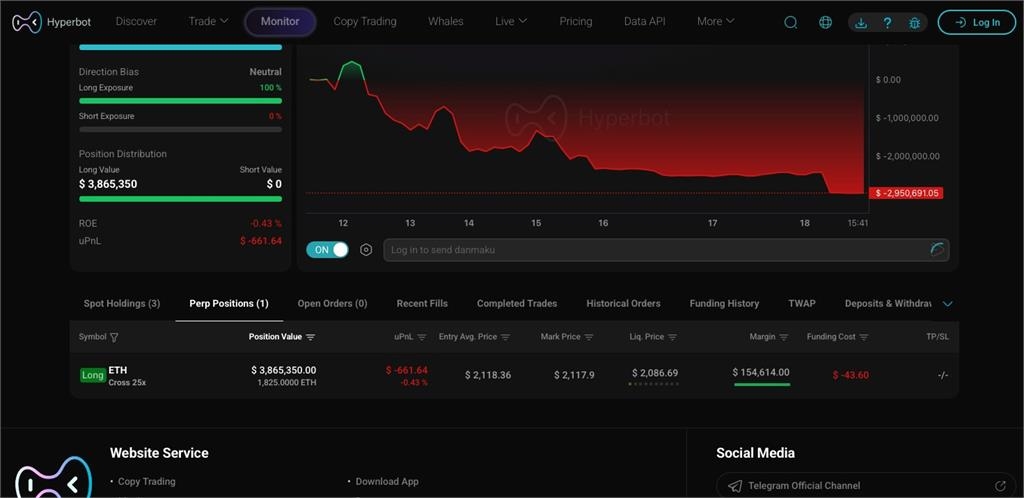Click the download icon in header
The image size is (1024, 498).
[861, 23]
